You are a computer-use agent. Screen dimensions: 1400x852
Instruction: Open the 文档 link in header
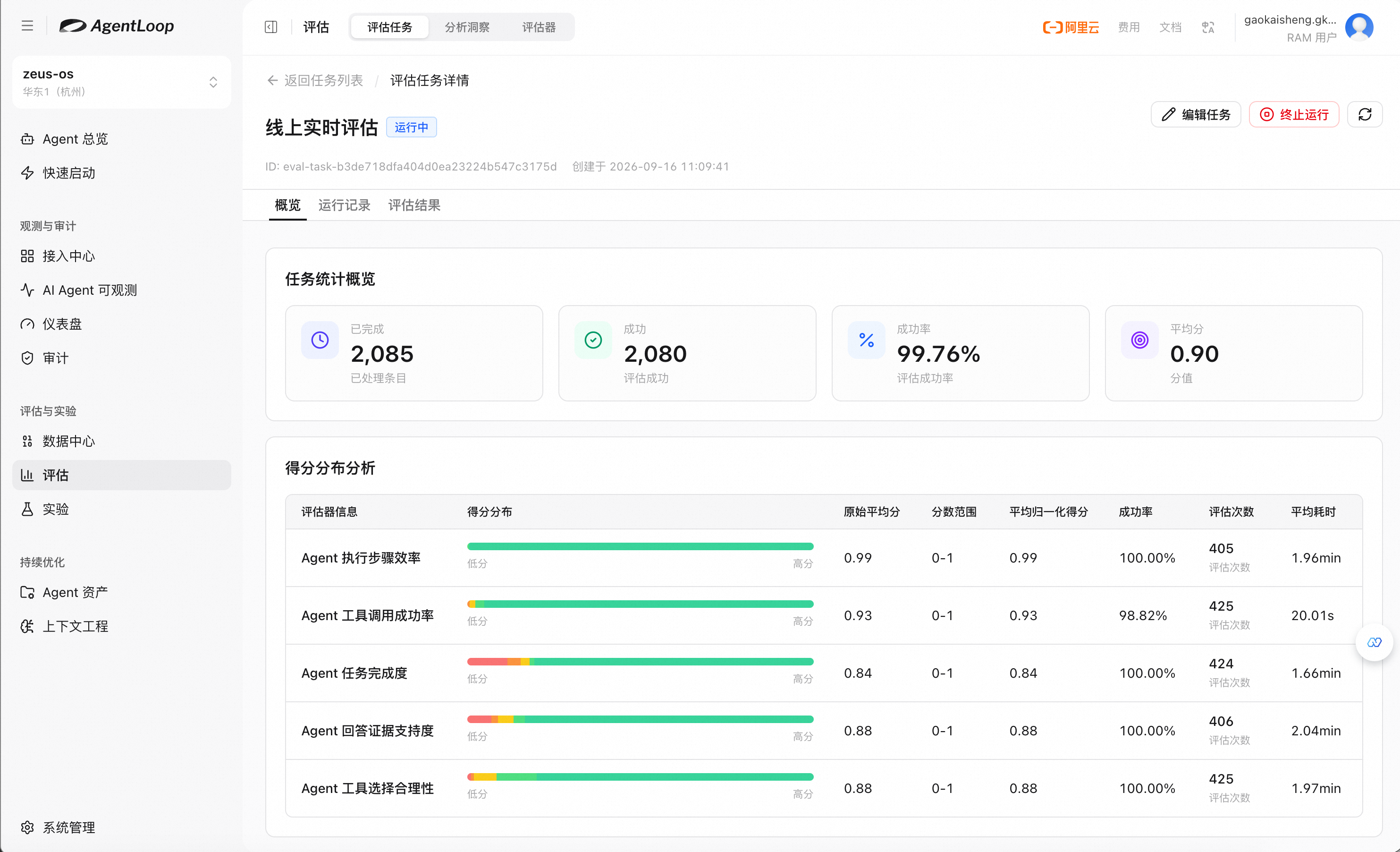[x=1170, y=27]
